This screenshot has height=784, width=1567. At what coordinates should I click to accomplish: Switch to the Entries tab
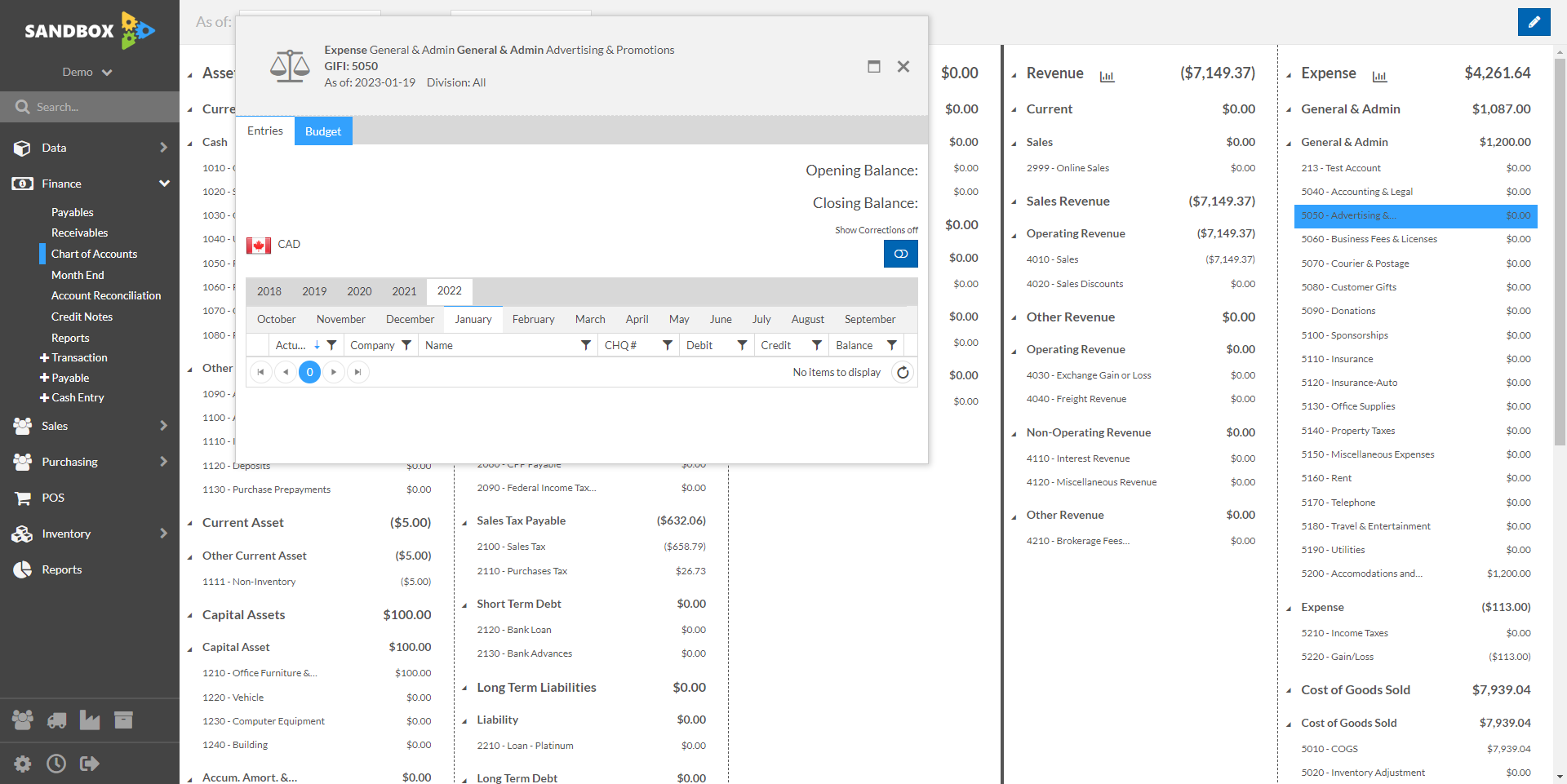click(265, 131)
